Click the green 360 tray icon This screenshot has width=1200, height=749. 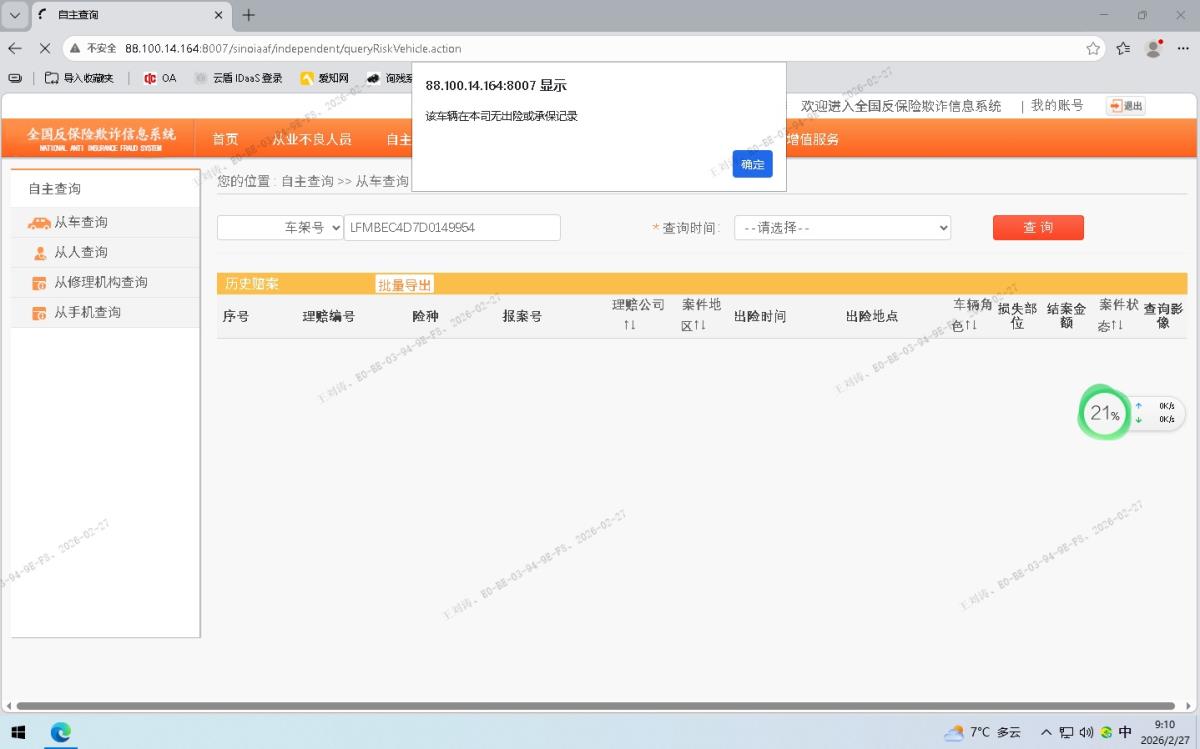(1106, 732)
